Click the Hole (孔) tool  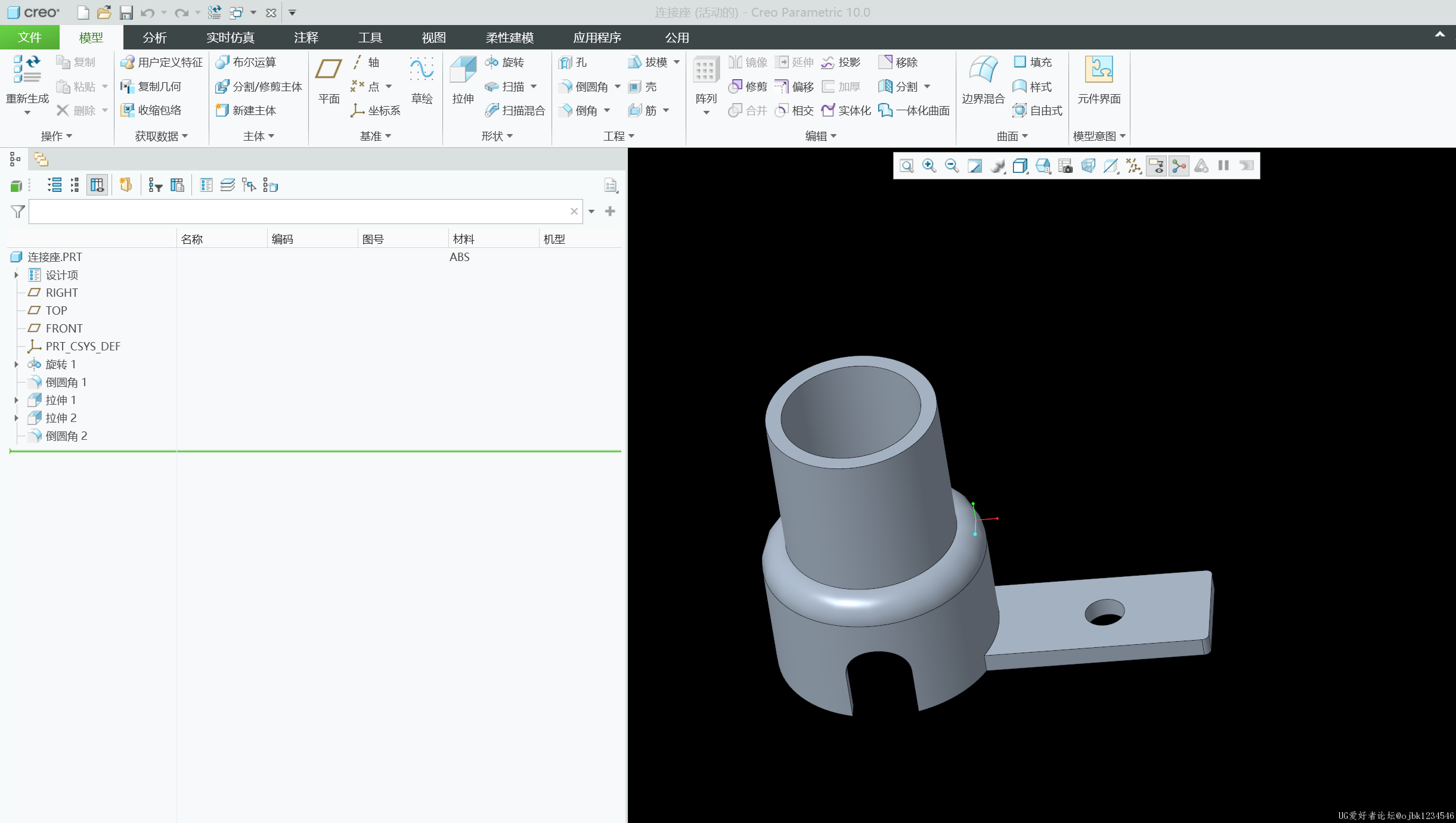(573, 62)
